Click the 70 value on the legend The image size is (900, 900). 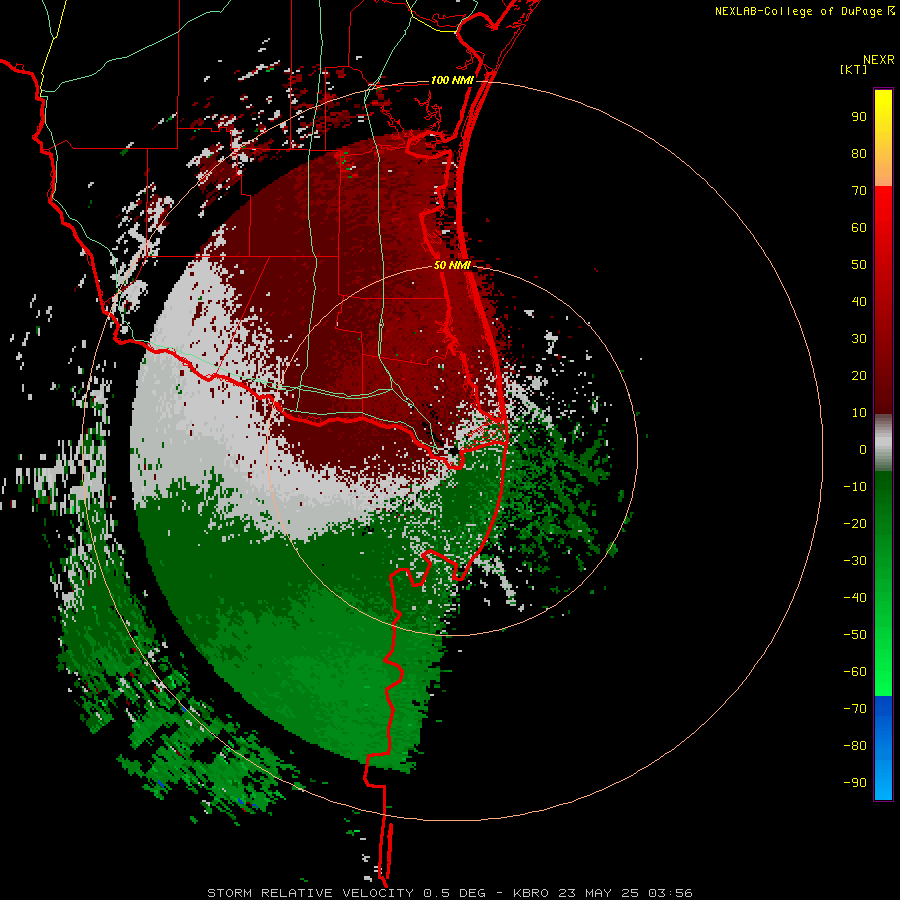pyautogui.click(x=859, y=191)
